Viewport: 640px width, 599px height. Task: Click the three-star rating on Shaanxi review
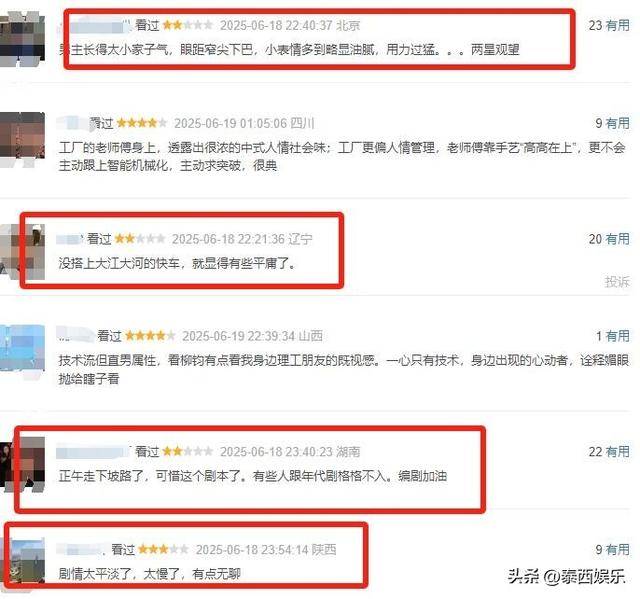163,549
